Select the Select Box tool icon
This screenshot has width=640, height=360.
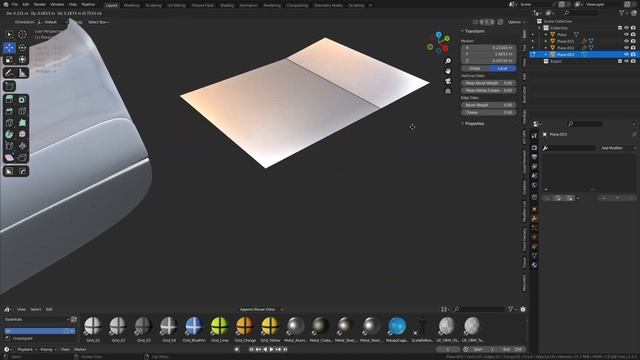click(x=9, y=35)
